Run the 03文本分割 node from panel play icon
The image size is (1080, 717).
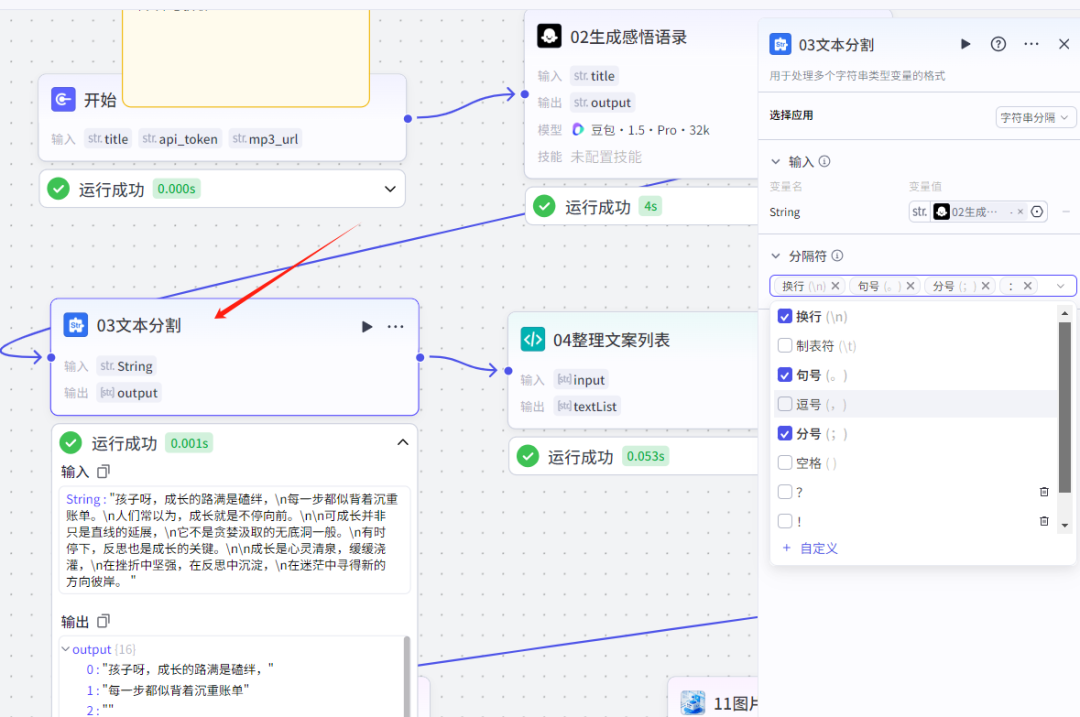964,44
